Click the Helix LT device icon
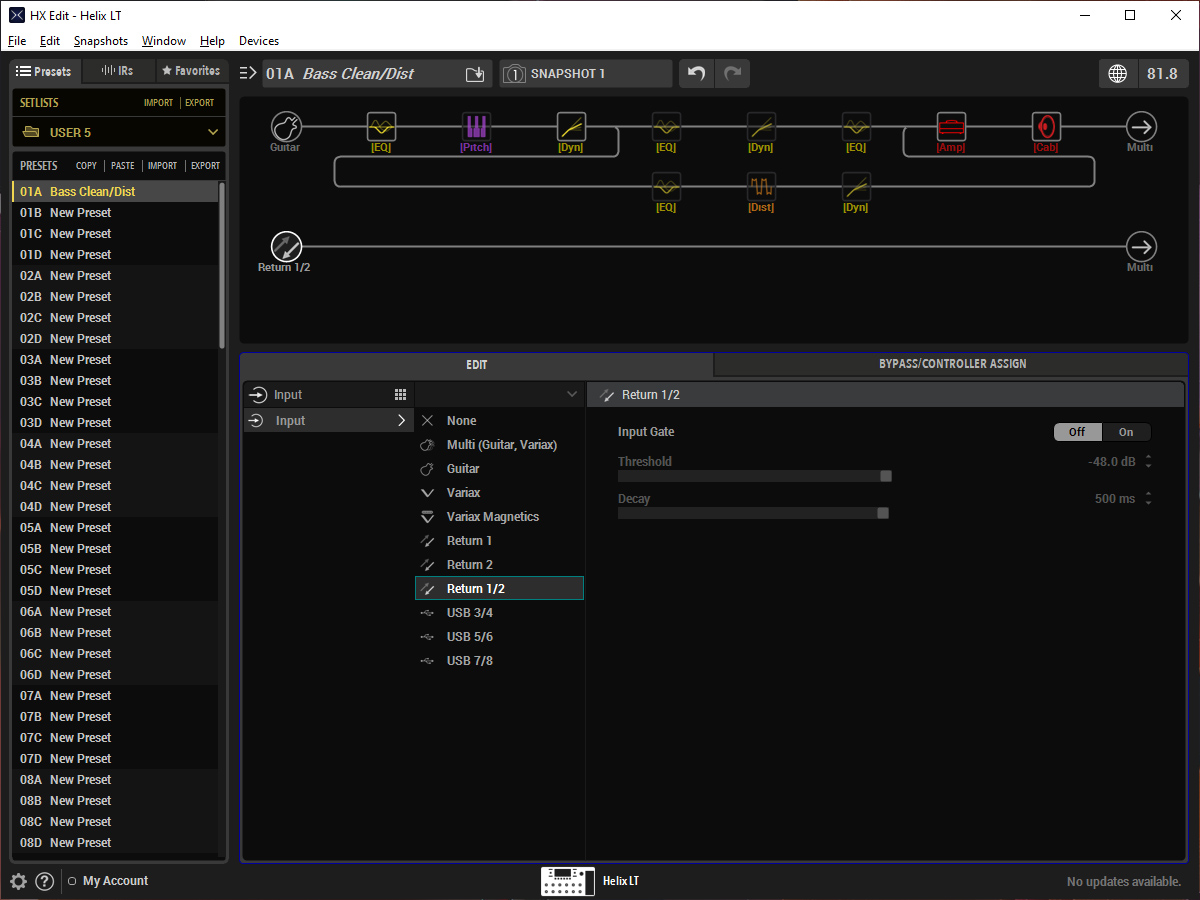 pyautogui.click(x=567, y=881)
